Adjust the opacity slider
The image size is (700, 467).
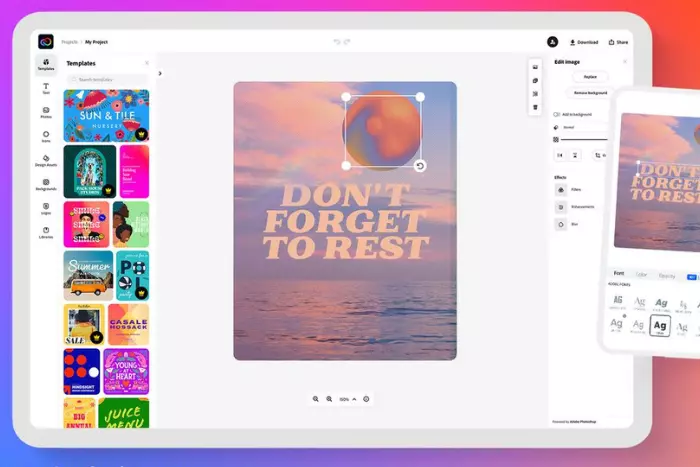tap(584, 140)
